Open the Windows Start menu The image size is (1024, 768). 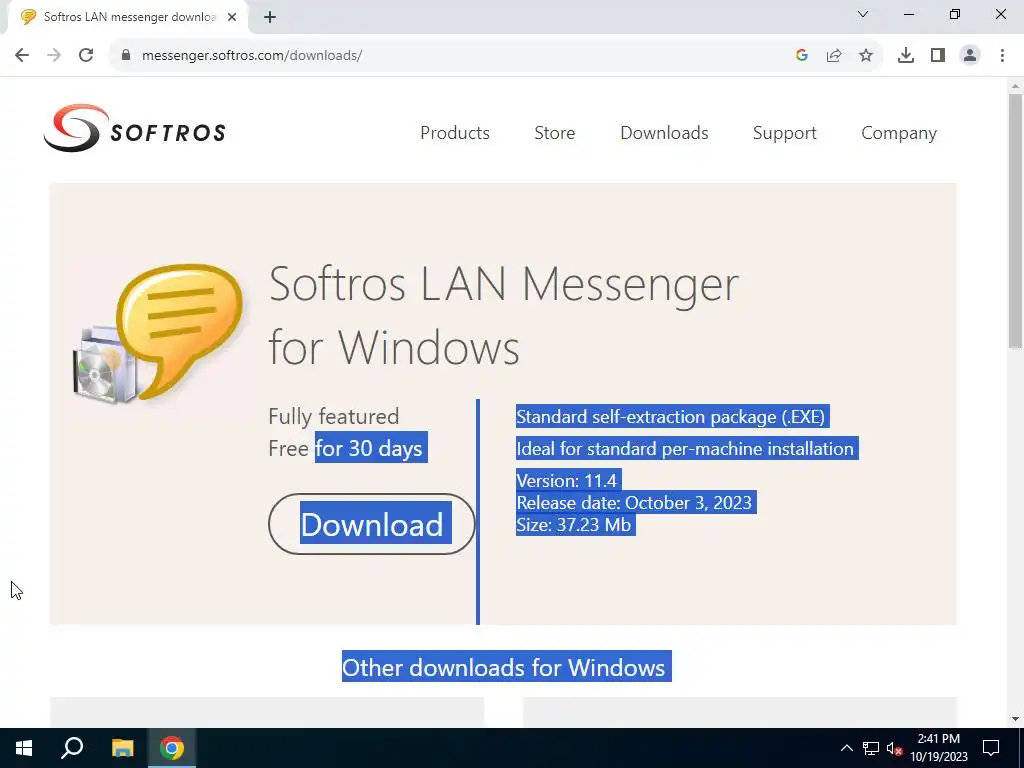pos(24,748)
